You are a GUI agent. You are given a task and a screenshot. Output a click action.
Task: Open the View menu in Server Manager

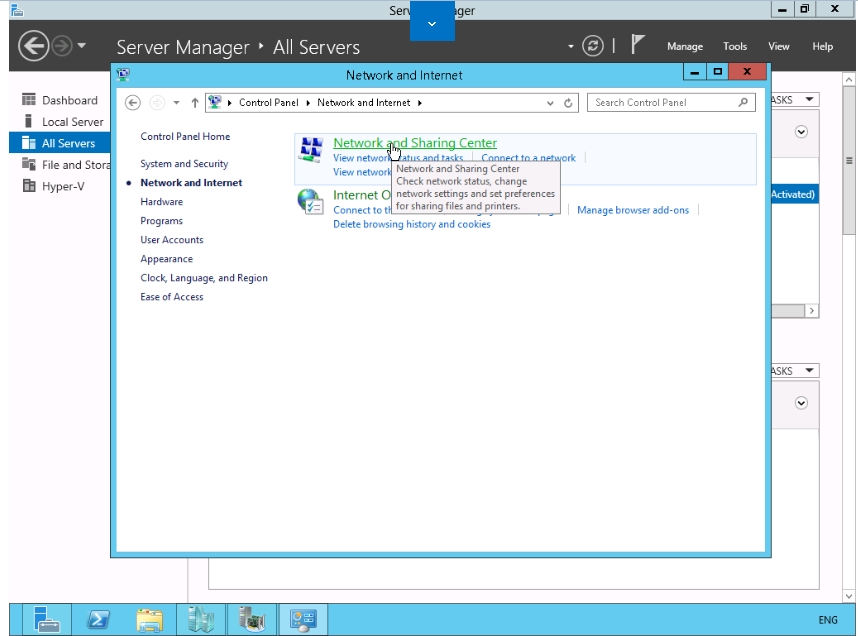click(779, 47)
